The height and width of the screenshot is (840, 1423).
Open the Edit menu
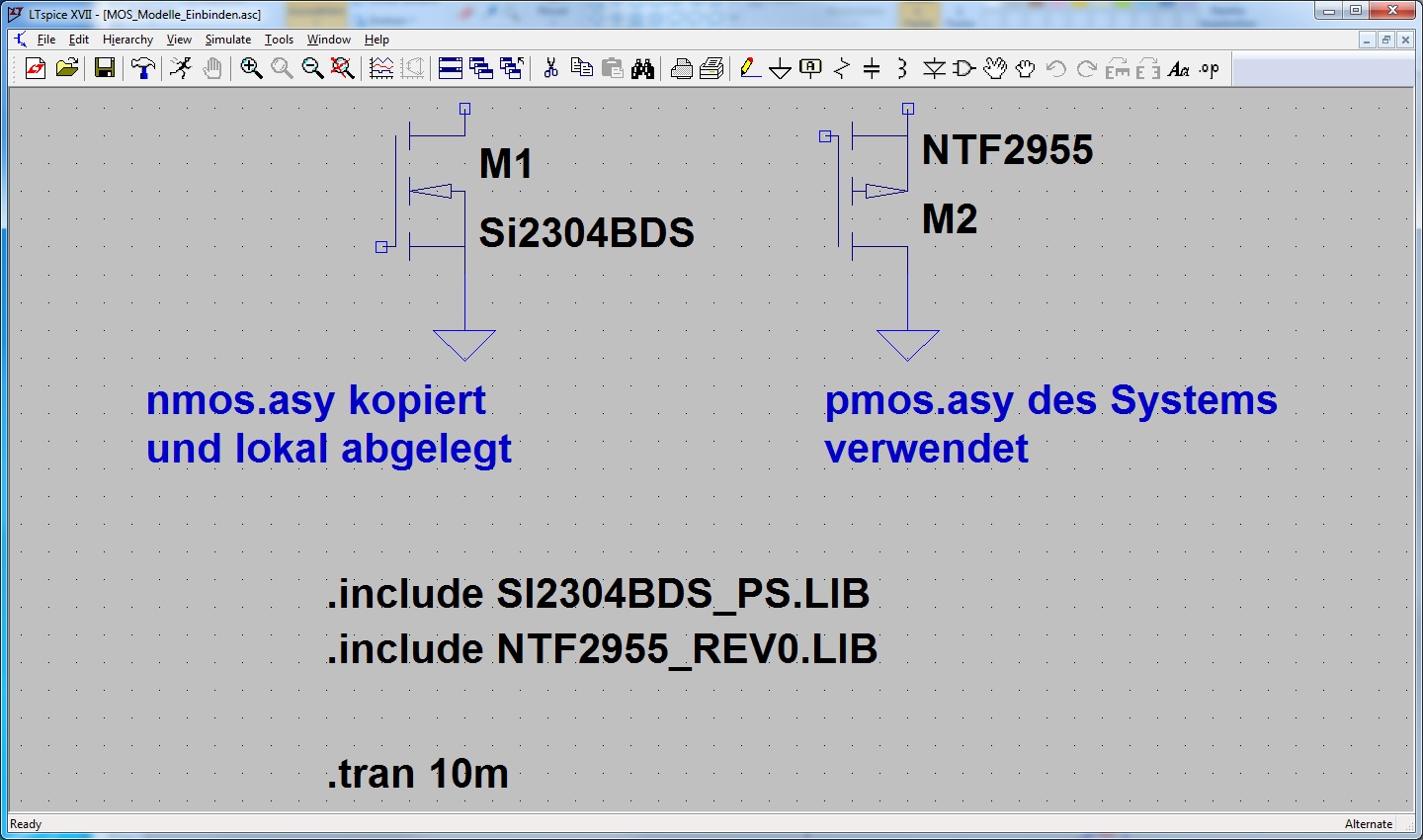[79, 40]
